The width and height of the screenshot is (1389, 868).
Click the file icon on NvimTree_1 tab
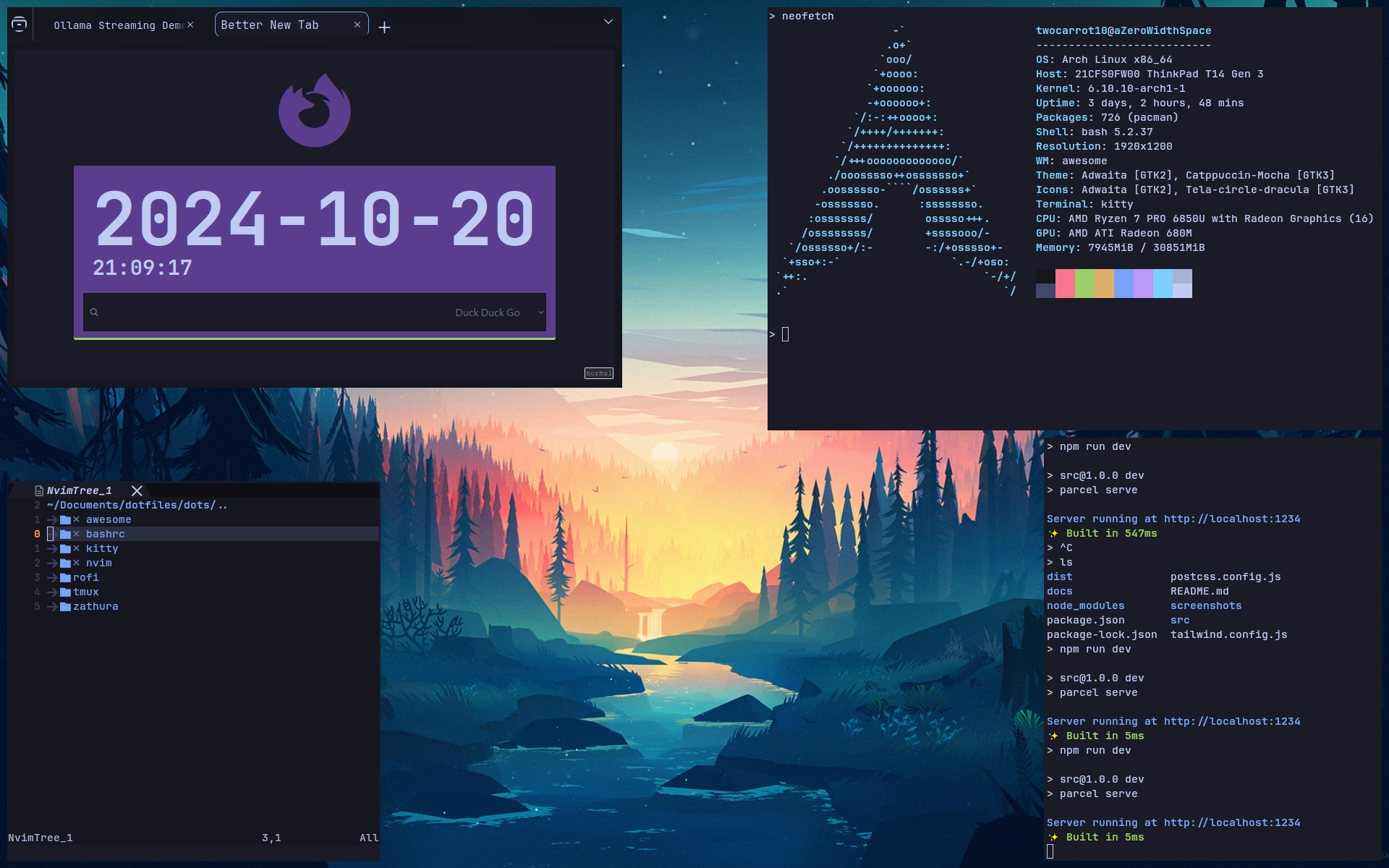39,490
